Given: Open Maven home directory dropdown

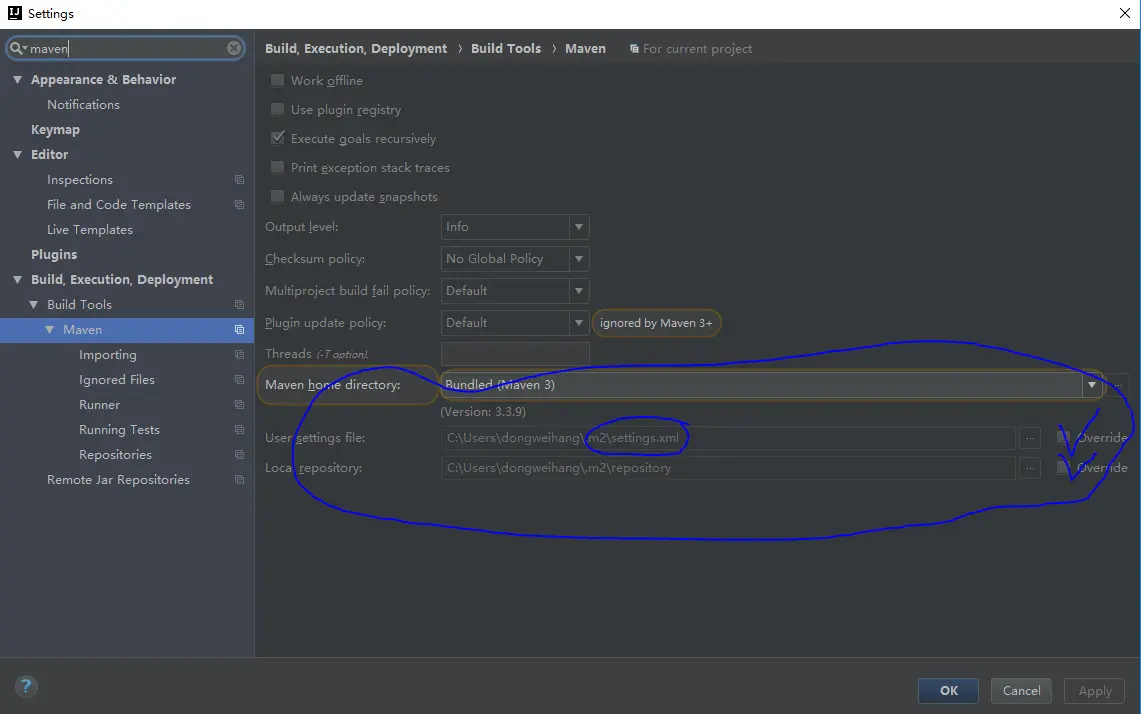Looking at the screenshot, I should click(1092, 385).
